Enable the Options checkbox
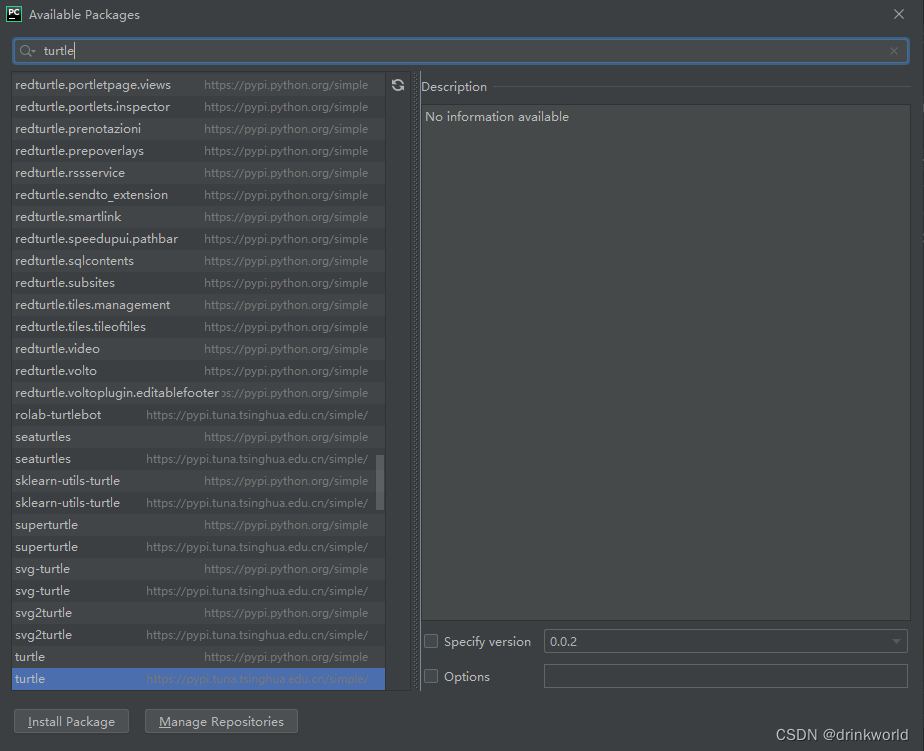Viewport: 924px width, 751px height. [x=430, y=676]
